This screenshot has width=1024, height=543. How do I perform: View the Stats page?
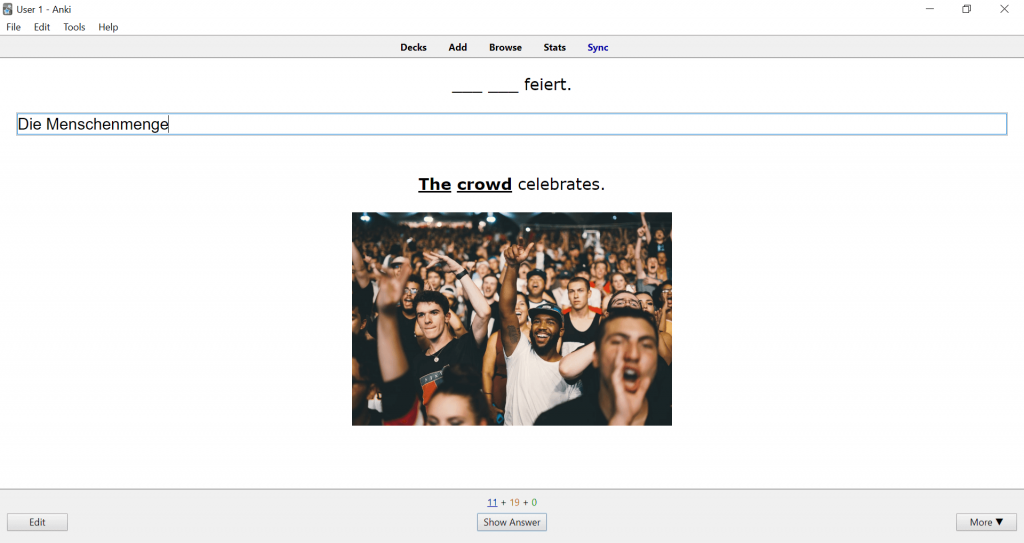[555, 47]
